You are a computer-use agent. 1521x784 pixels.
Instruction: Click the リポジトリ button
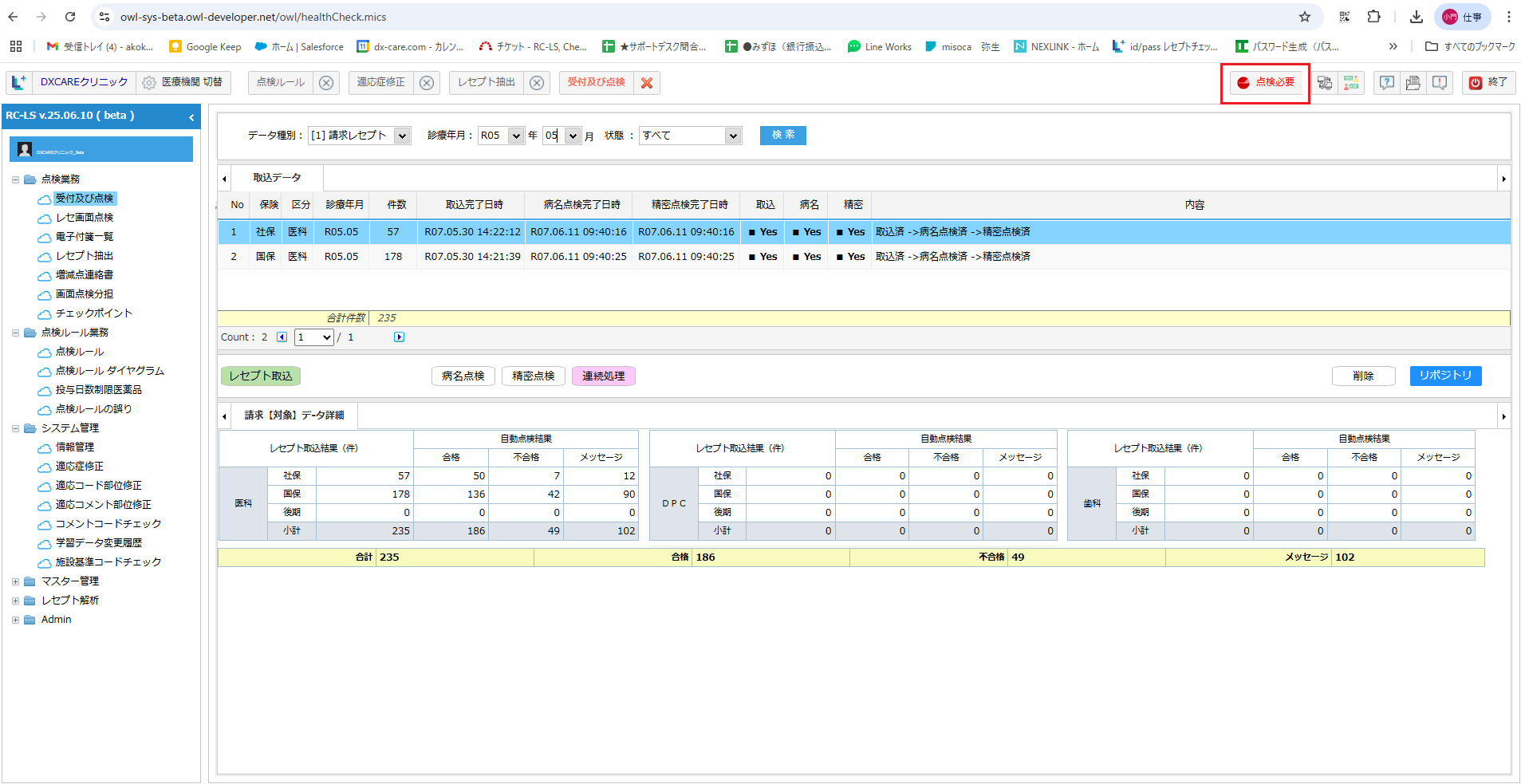[1446, 376]
